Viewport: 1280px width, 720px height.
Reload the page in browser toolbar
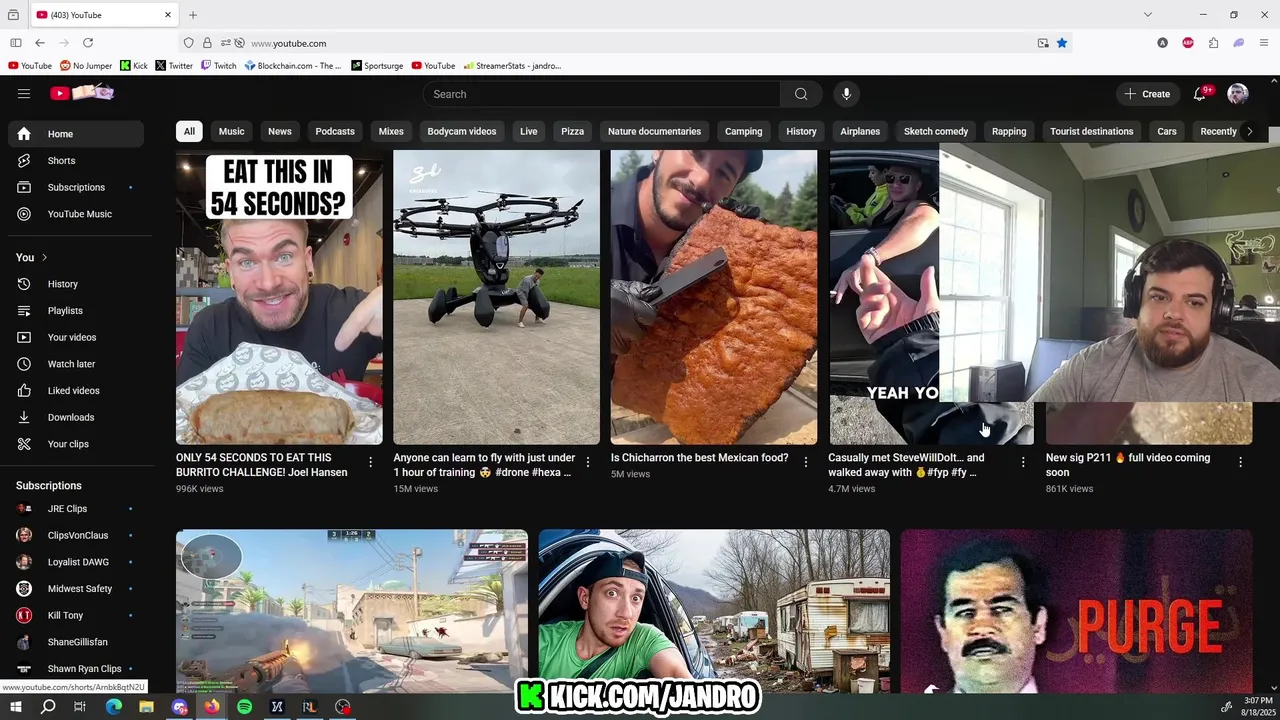[x=88, y=43]
